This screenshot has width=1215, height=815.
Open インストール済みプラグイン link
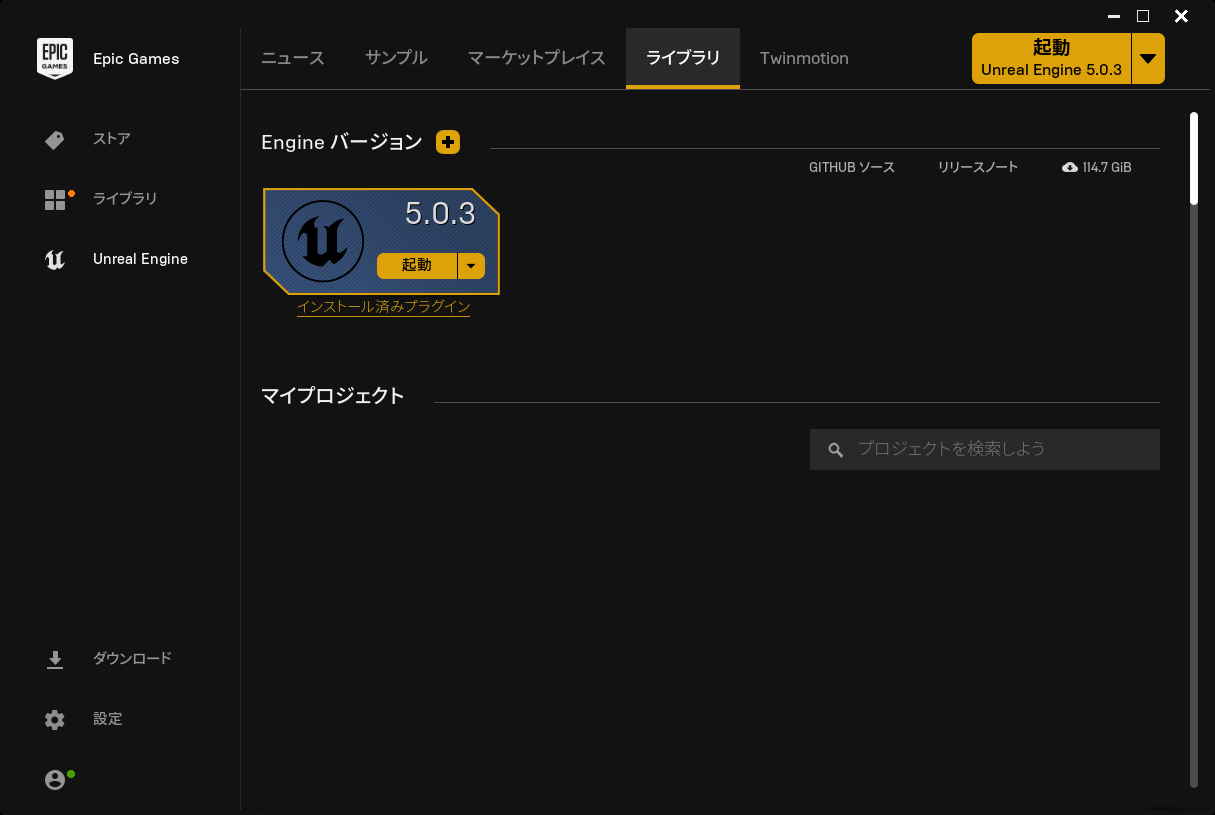383,309
